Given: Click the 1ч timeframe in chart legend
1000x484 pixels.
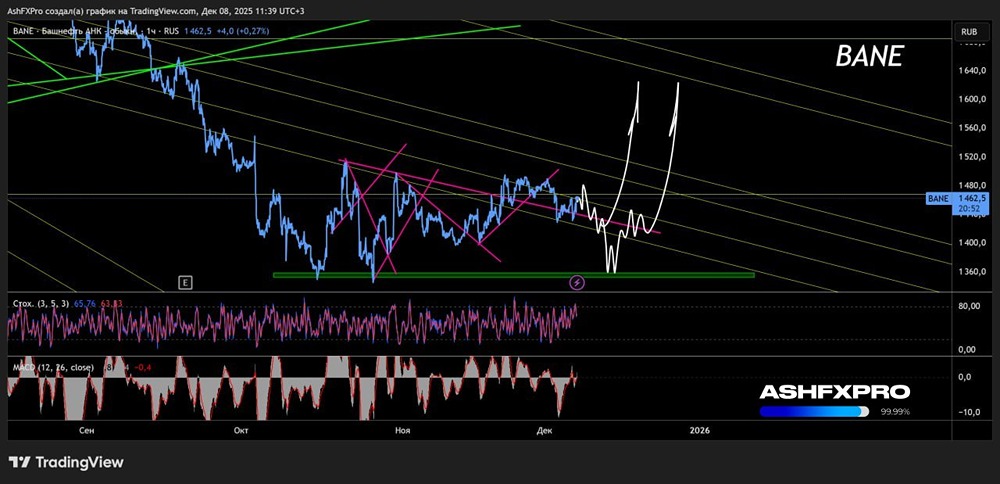Looking at the screenshot, I should coord(150,32).
